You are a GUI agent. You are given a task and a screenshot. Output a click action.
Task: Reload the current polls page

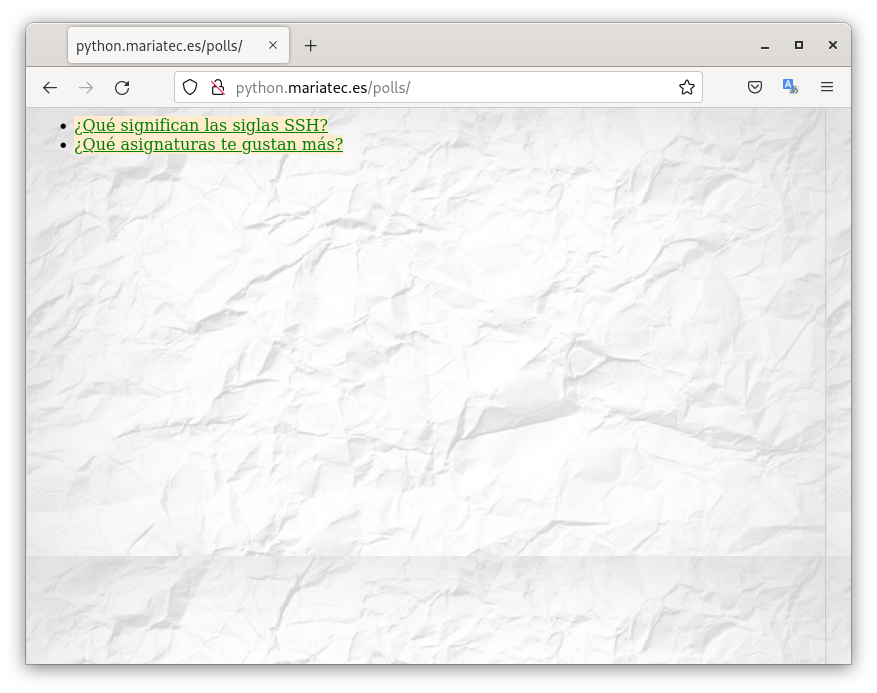coord(122,88)
